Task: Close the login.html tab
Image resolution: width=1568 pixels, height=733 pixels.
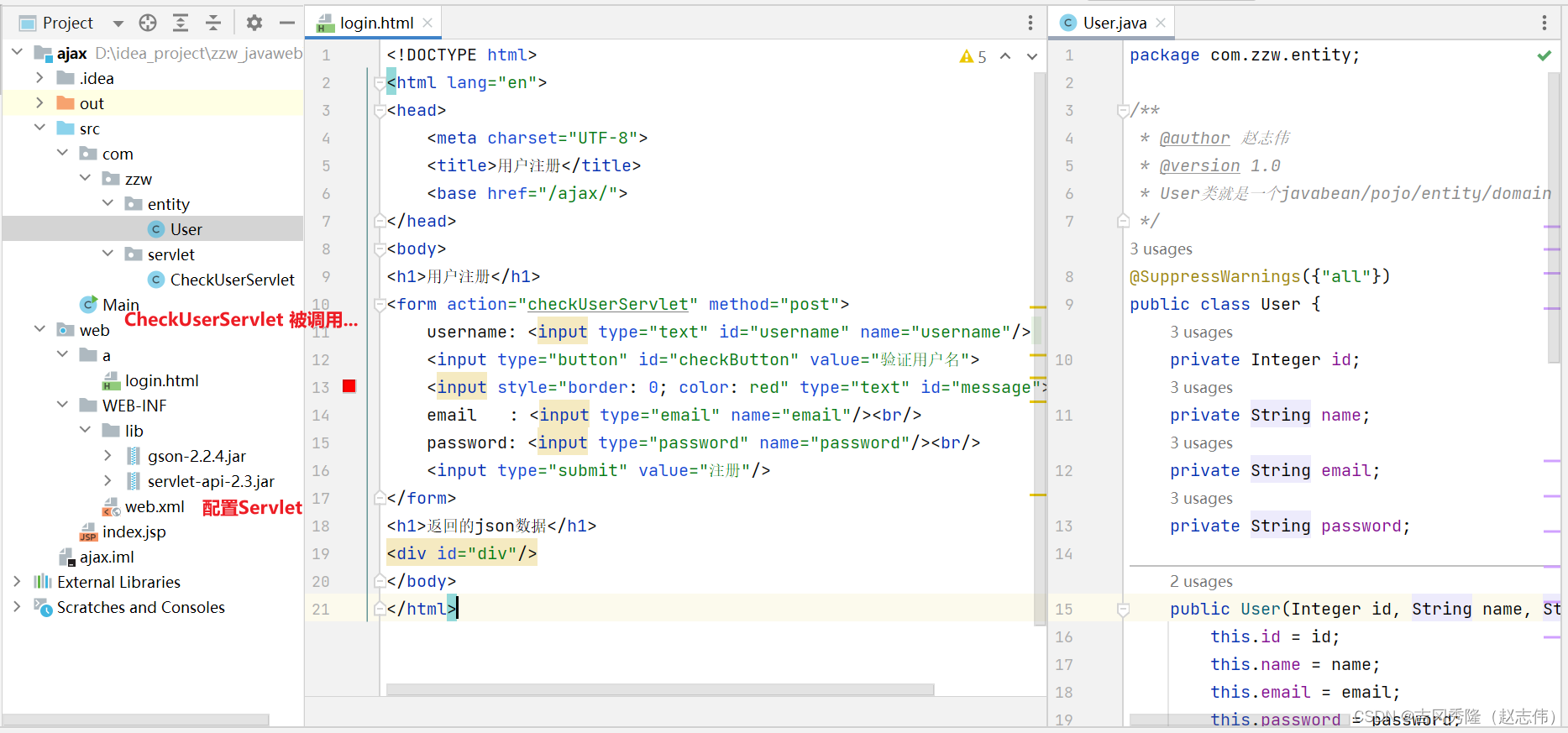Action: click(x=427, y=23)
